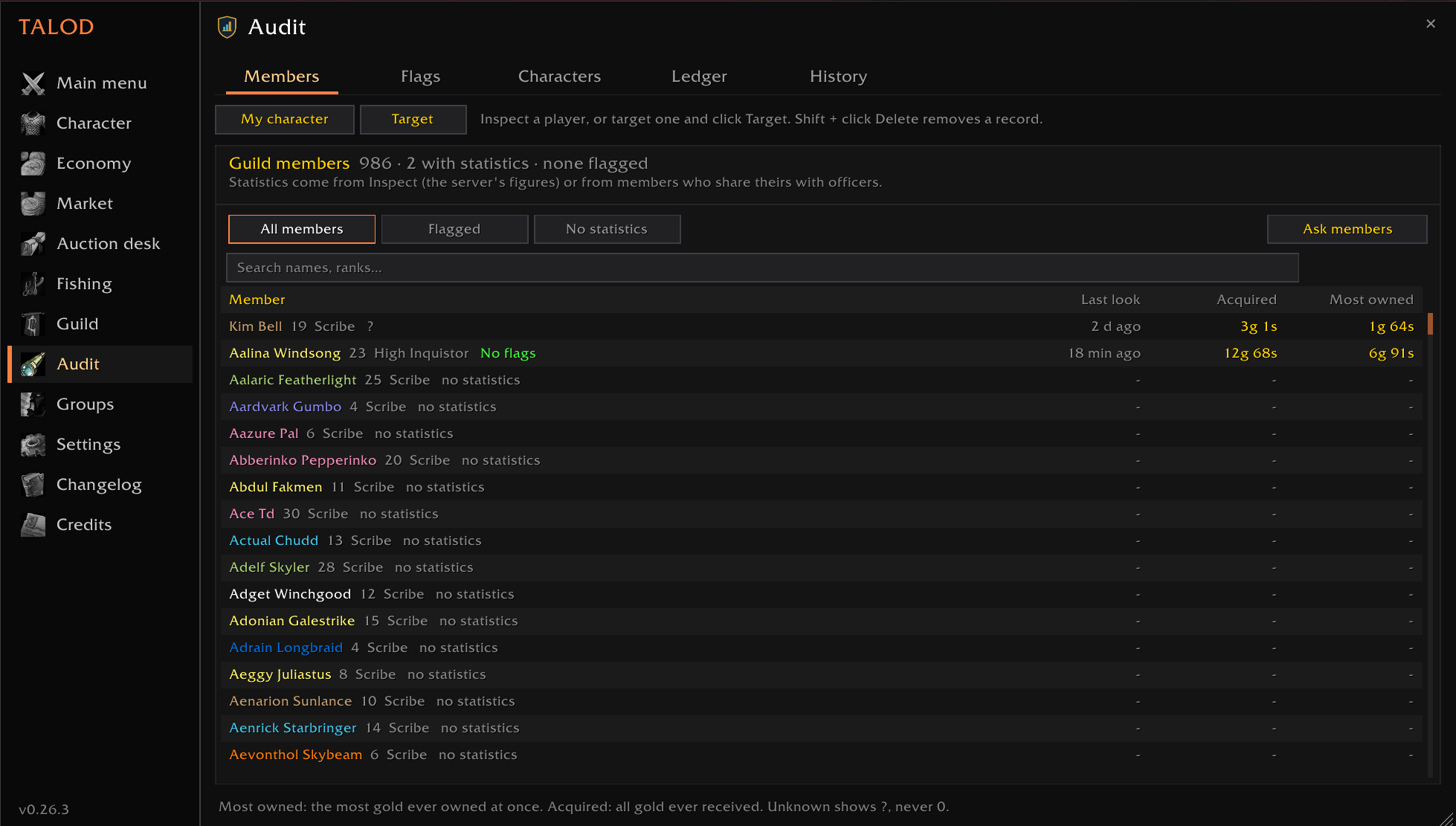Screen dimensions: 1456x826
Task: Select the Aalina Windsong member row
Action: (822, 353)
